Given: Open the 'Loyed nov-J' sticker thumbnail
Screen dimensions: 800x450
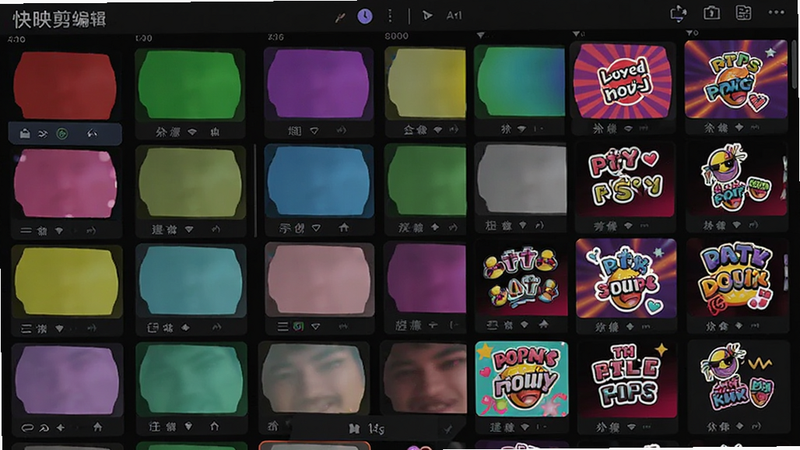Looking at the screenshot, I should [622, 82].
